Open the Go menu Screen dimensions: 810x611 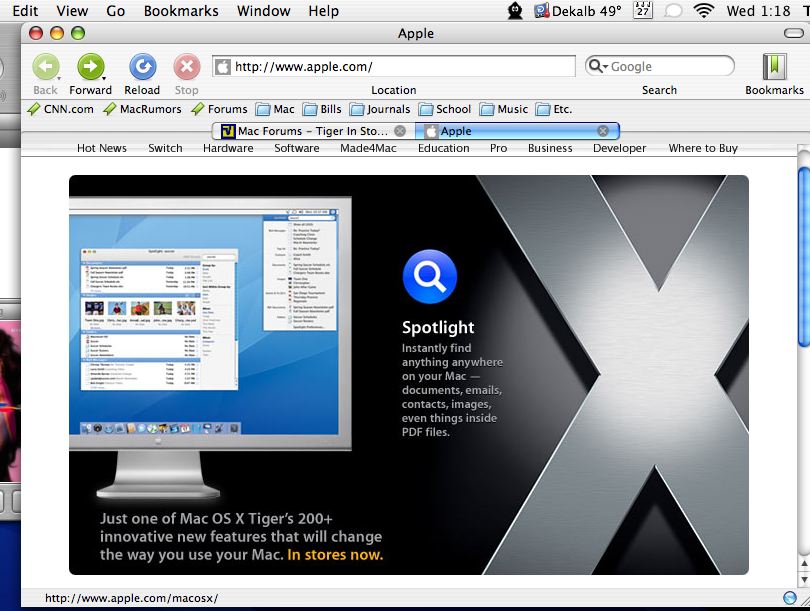click(116, 11)
